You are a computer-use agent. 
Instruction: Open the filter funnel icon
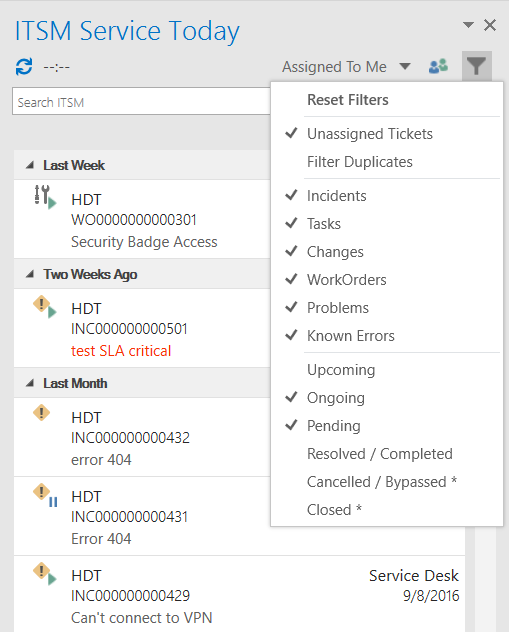(x=476, y=66)
